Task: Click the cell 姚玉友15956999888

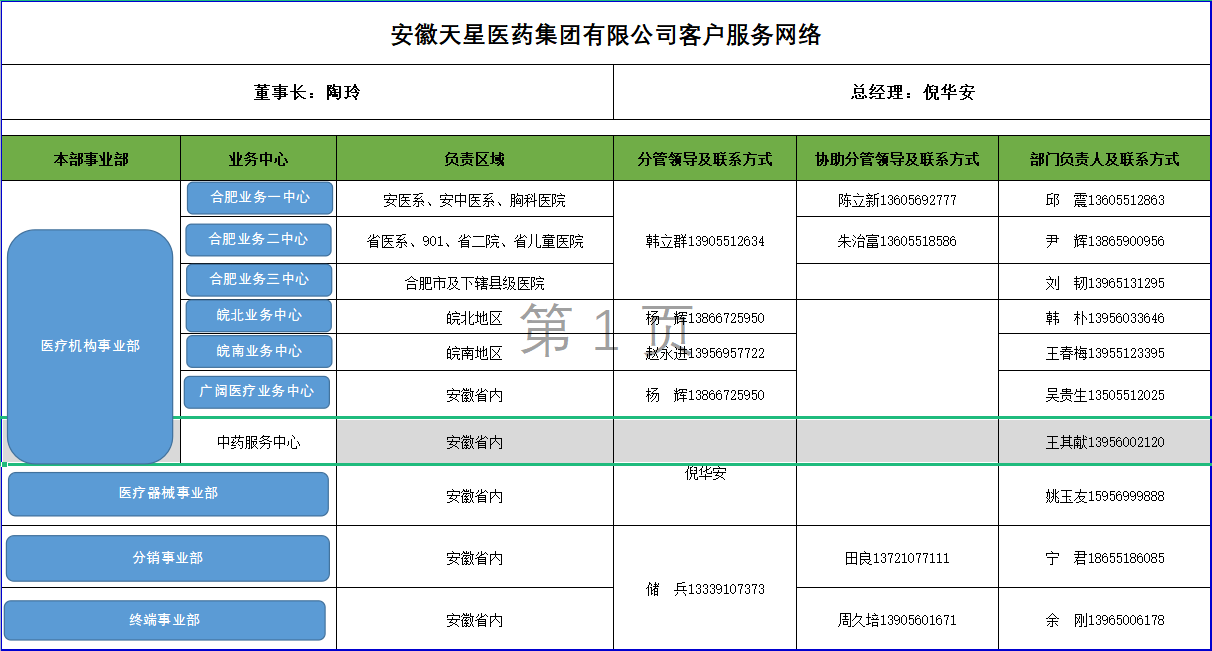Action: (1105, 496)
